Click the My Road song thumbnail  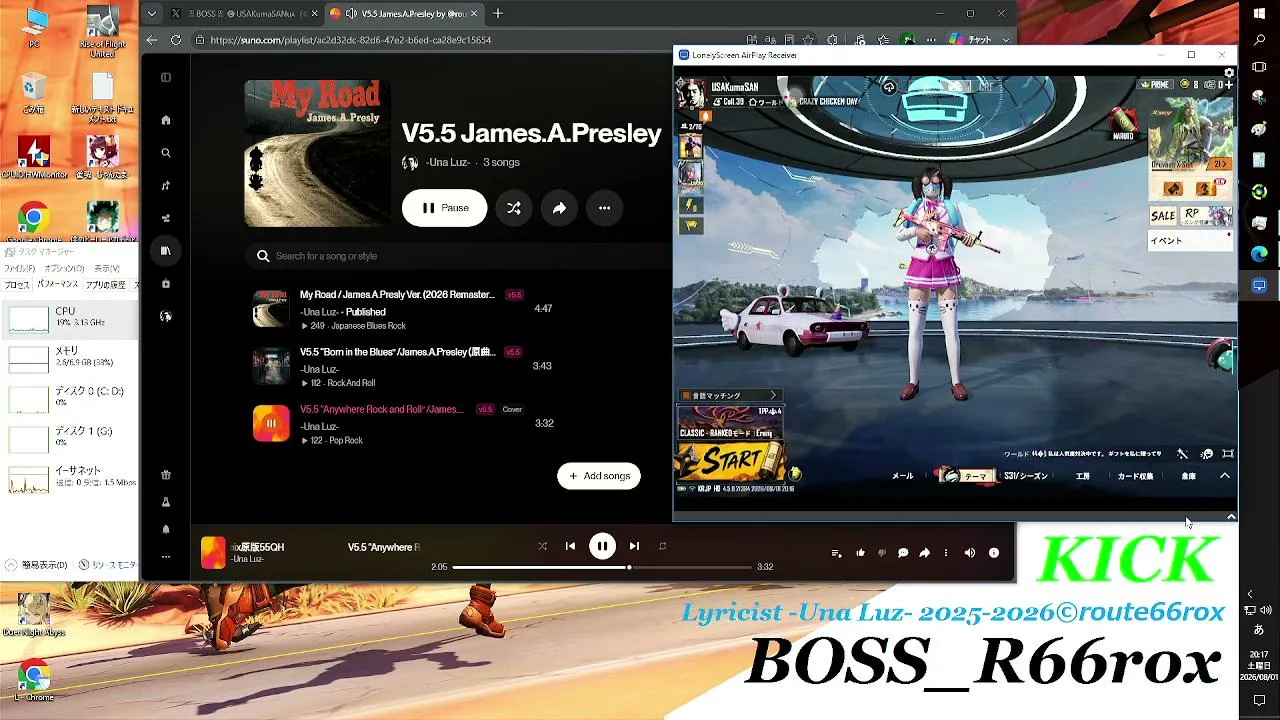tap(271, 309)
